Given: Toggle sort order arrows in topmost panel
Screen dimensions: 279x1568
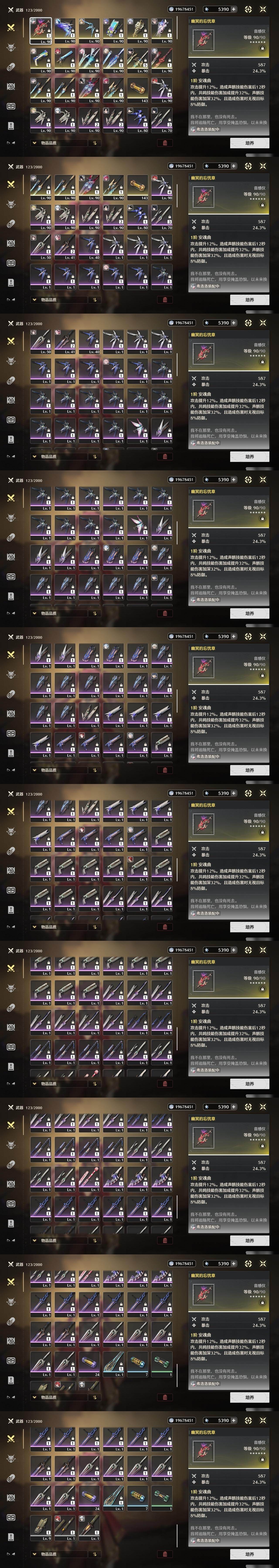Looking at the screenshot, I should [94, 143].
